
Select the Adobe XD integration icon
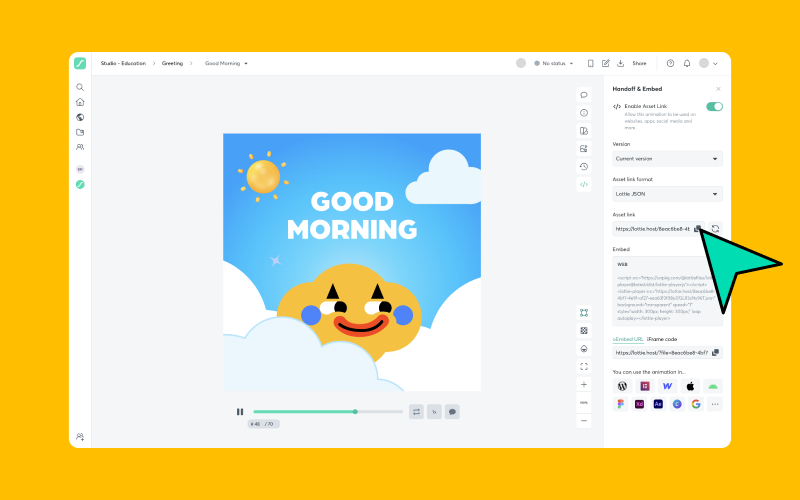[x=639, y=404]
